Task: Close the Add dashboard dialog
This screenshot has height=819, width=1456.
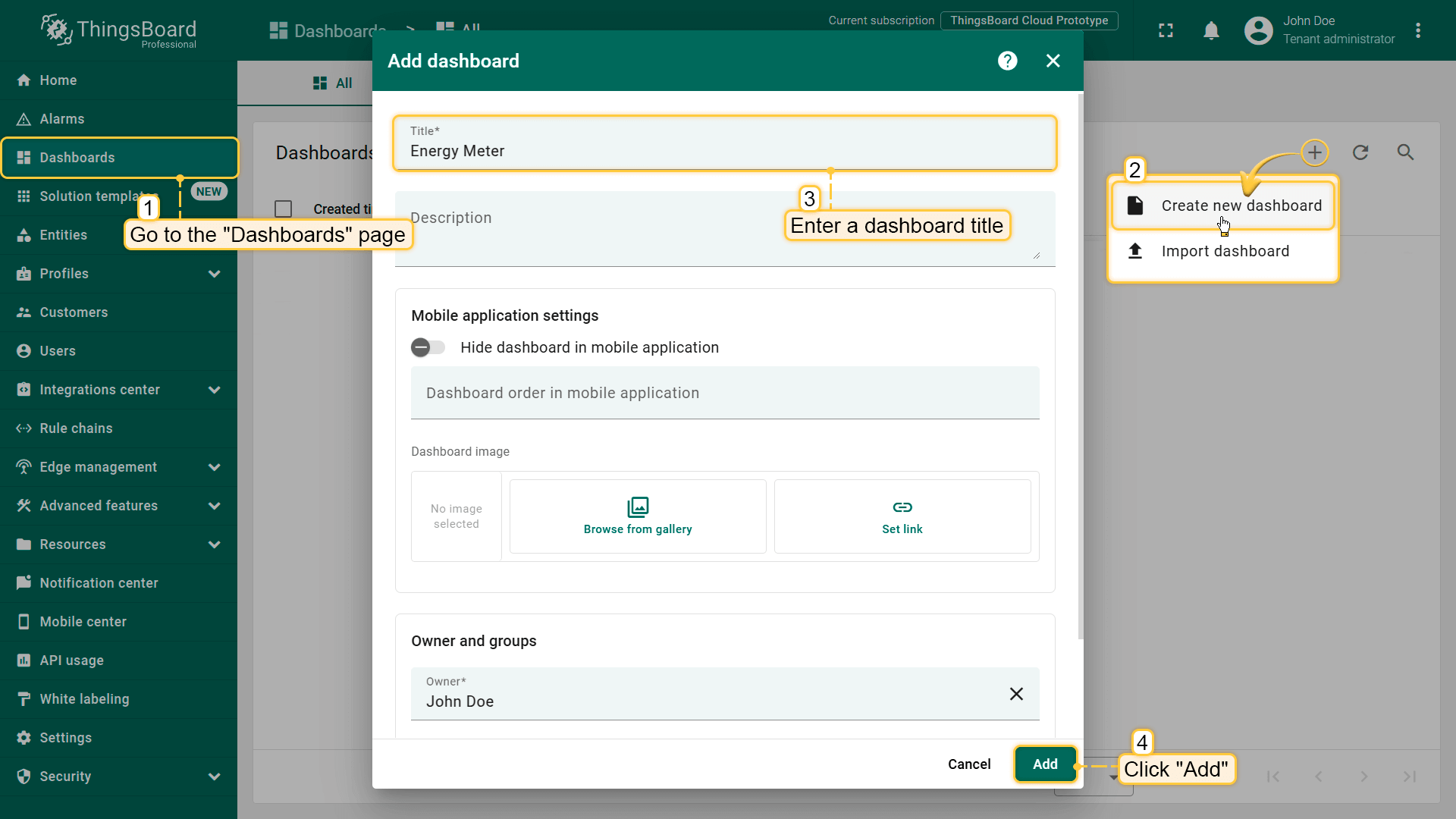Action: point(1053,61)
